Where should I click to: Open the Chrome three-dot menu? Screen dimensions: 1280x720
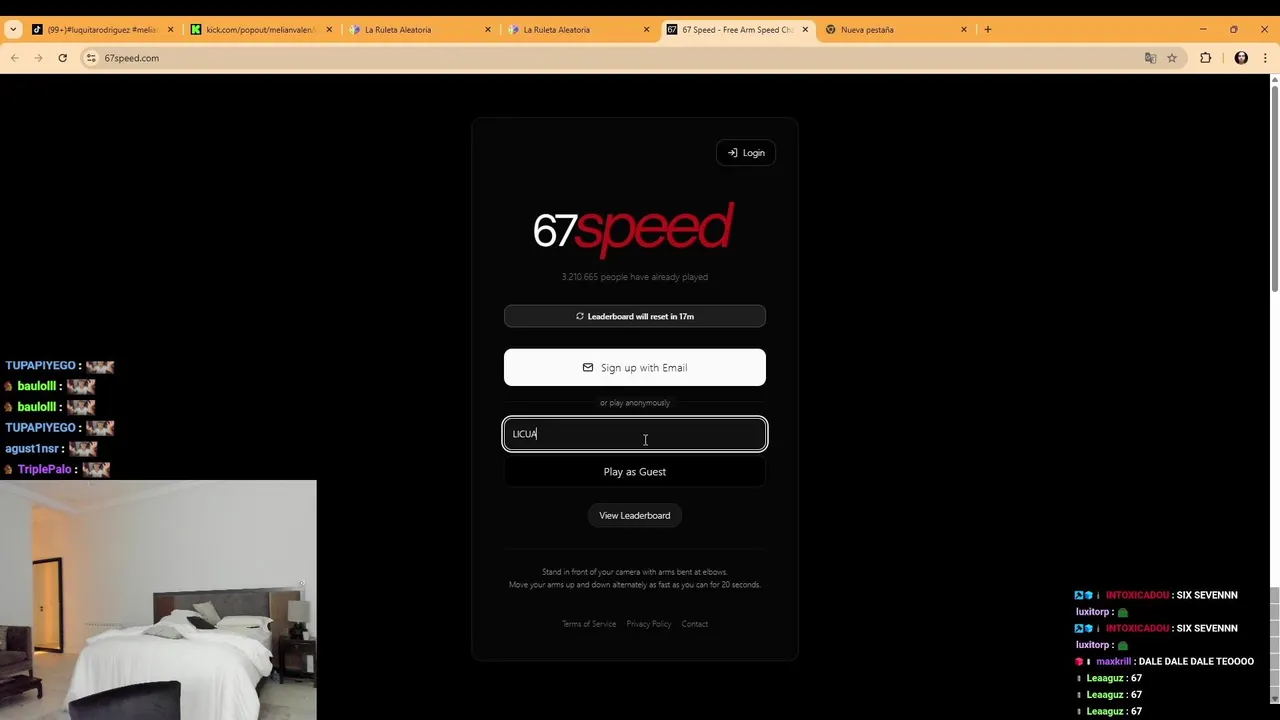(1265, 58)
